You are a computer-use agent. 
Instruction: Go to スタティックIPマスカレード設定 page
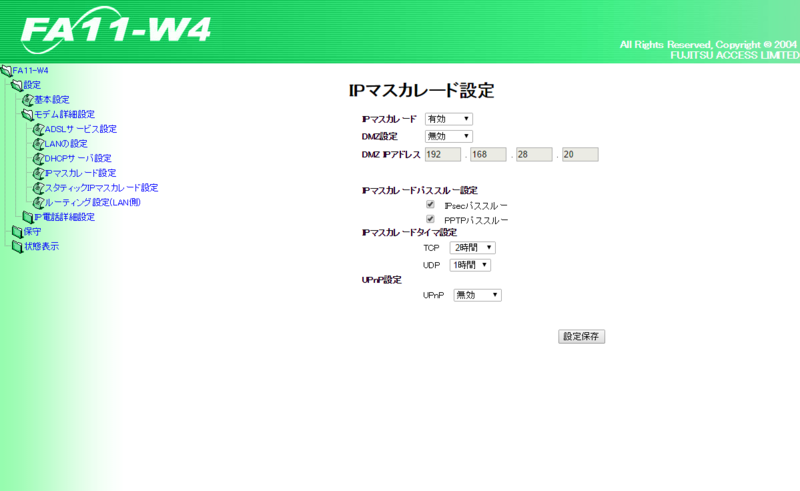pyautogui.click(x=102, y=188)
